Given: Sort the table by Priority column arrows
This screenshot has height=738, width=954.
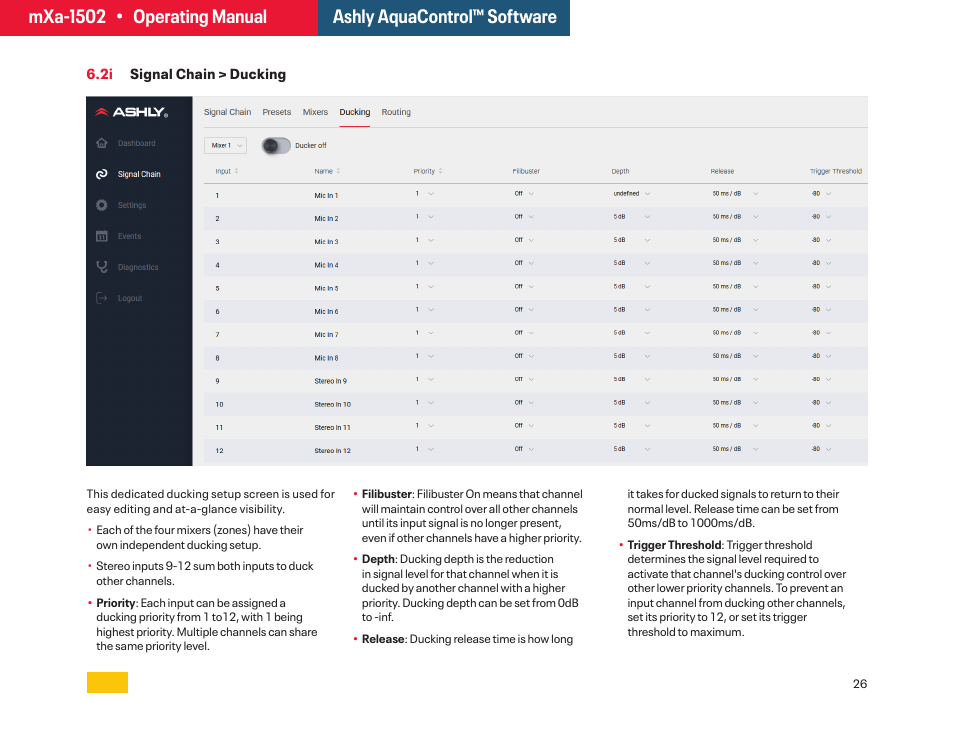Looking at the screenshot, I should point(440,171).
